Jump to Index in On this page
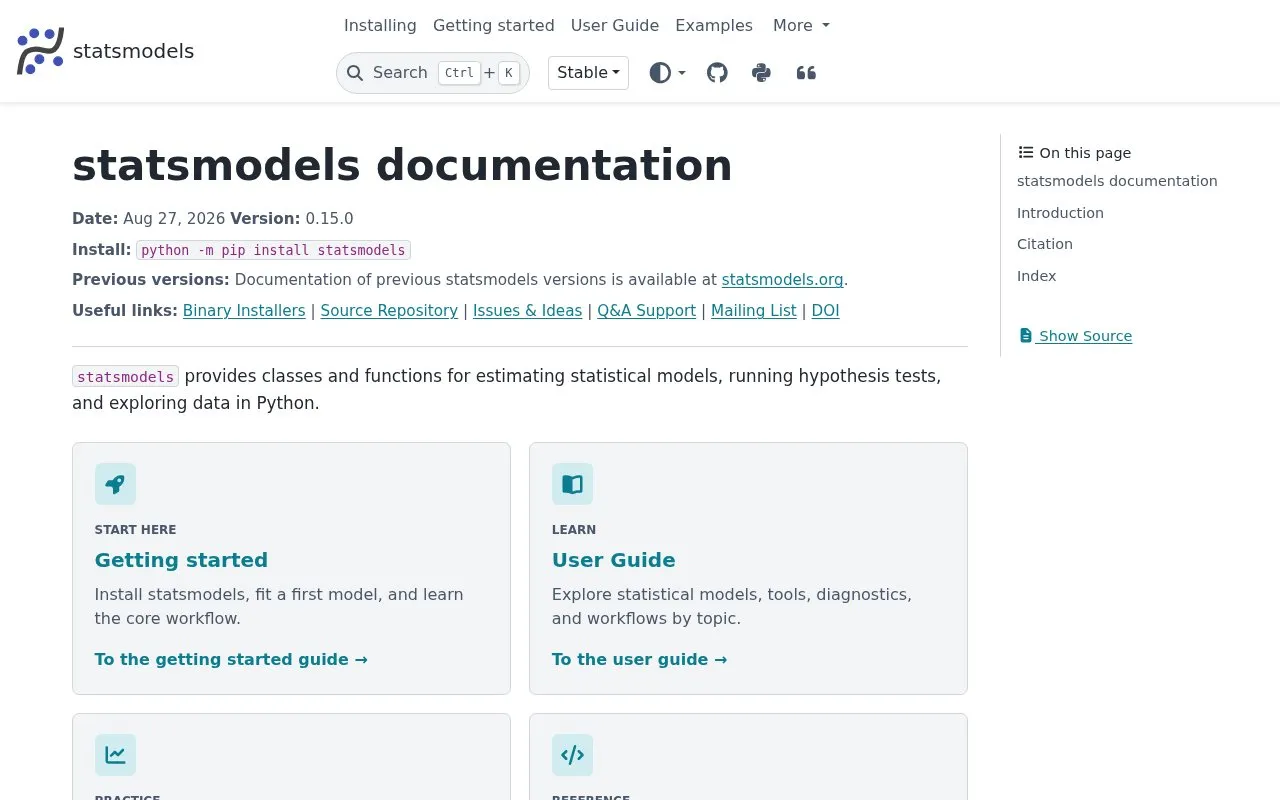The image size is (1280, 800). click(1036, 276)
